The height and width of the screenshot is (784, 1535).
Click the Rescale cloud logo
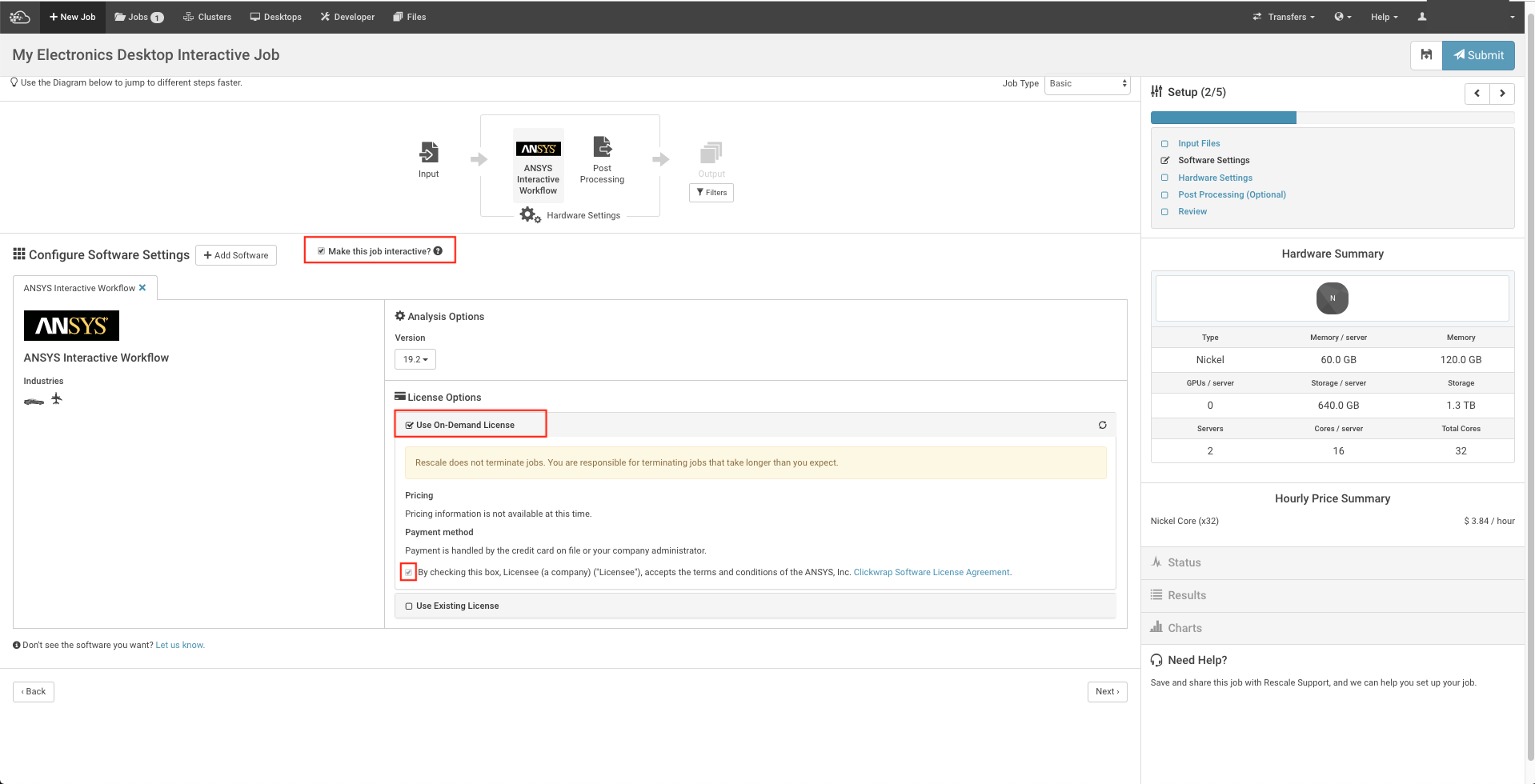tap(20, 17)
